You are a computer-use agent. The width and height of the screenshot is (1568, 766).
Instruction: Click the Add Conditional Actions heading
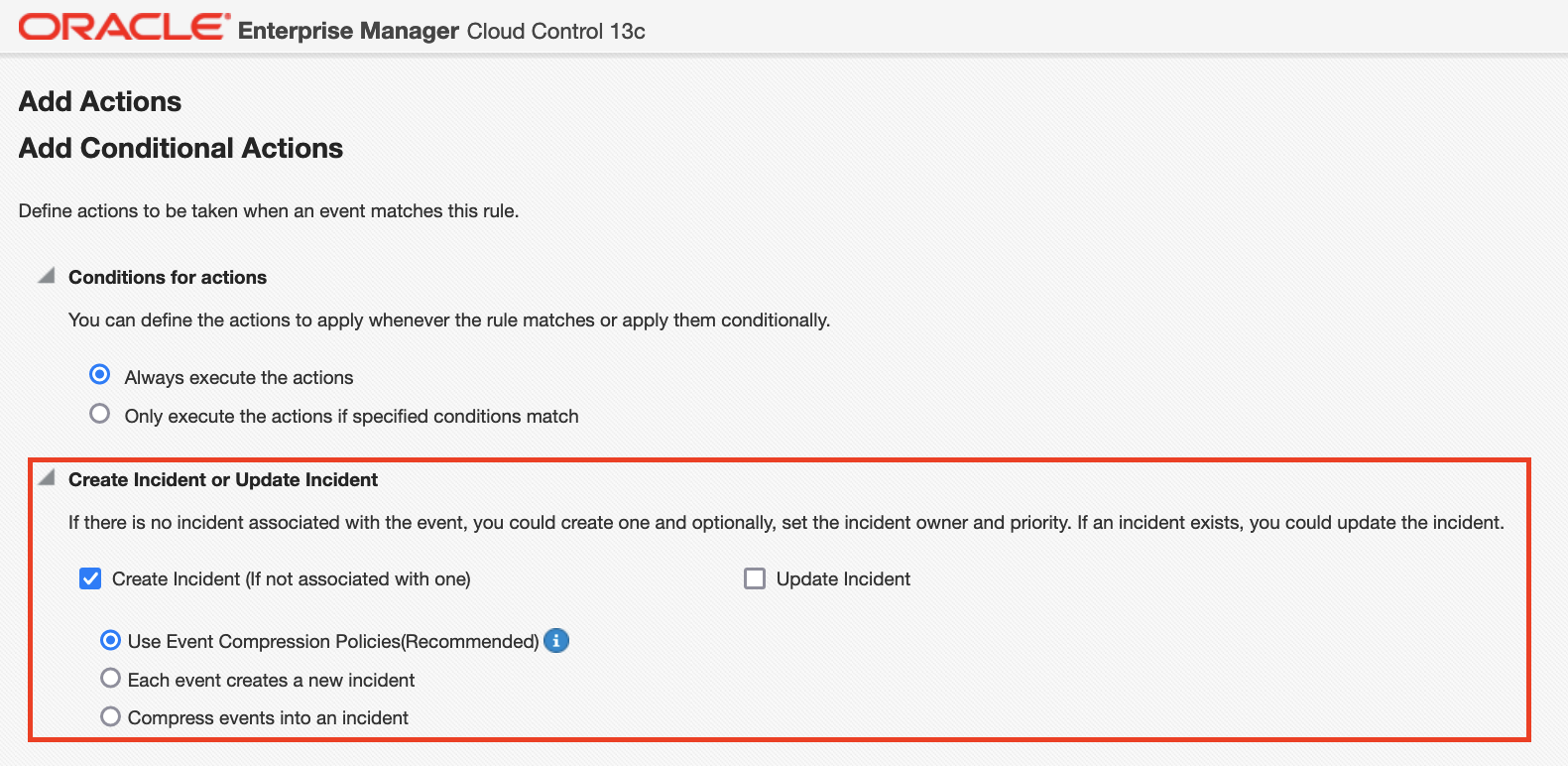[181, 148]
